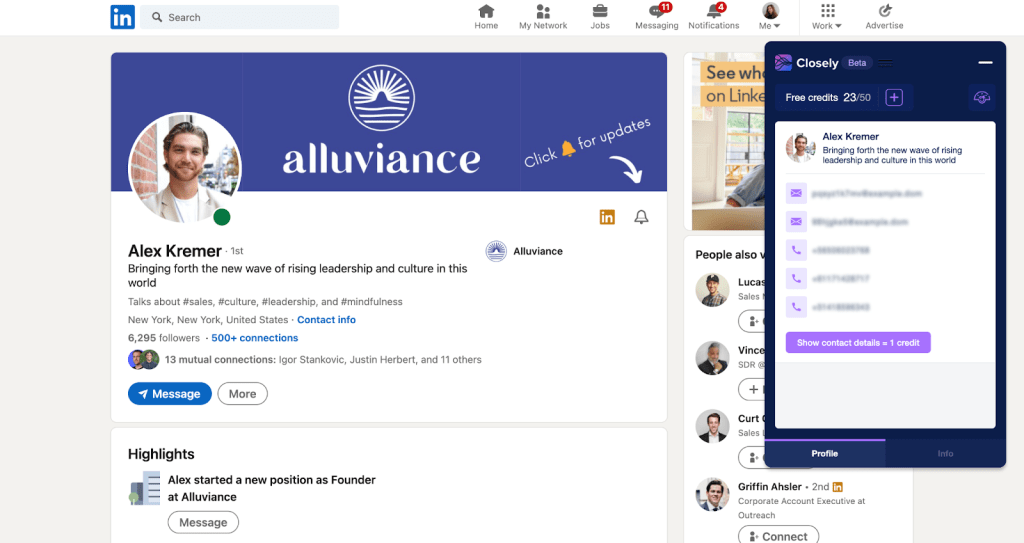Image resolution: width=1024 pixels, height=543 pixels.
Task: Click Alex Kremer name in Closely panel
Action: [850, 137]
